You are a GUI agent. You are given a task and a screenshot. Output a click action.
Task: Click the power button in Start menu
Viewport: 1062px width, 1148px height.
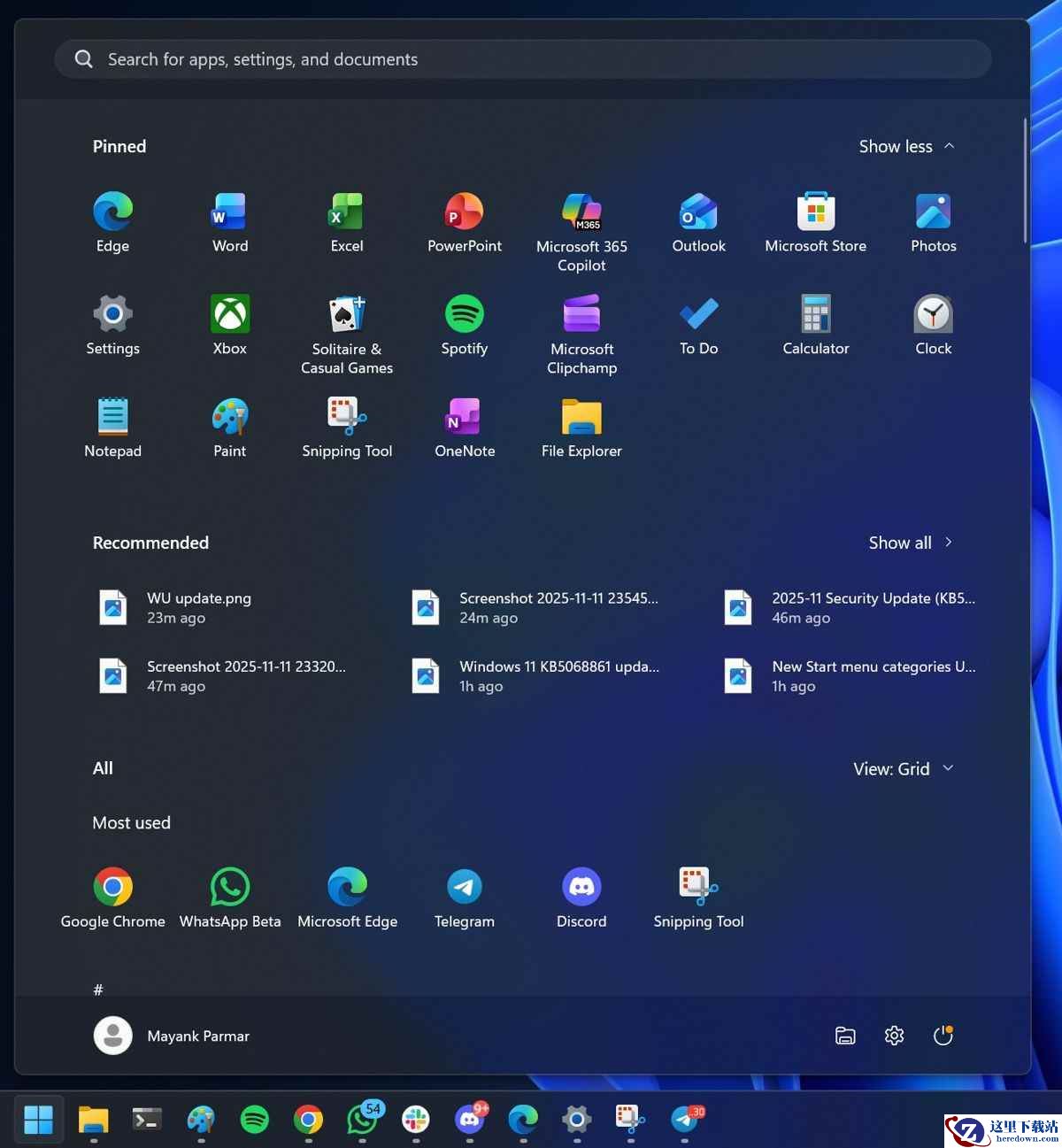[943, 1036]
